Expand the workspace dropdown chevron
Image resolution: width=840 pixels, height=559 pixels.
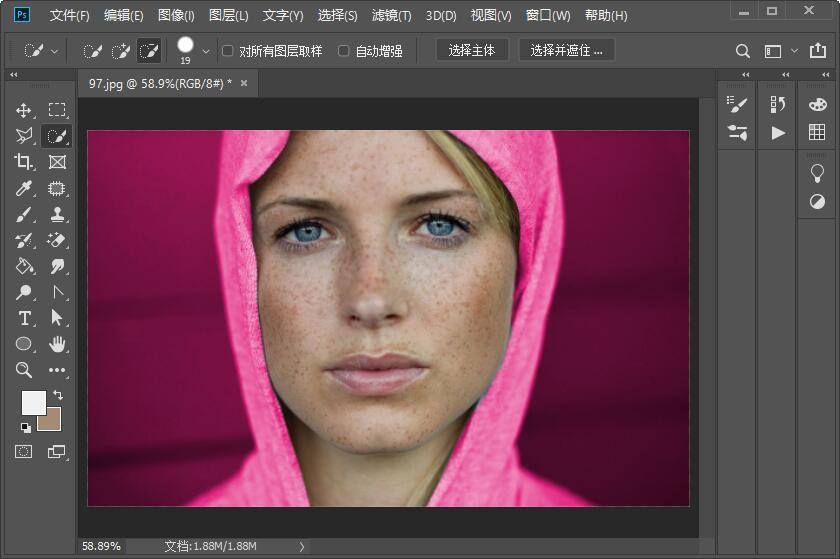(794, 51)
